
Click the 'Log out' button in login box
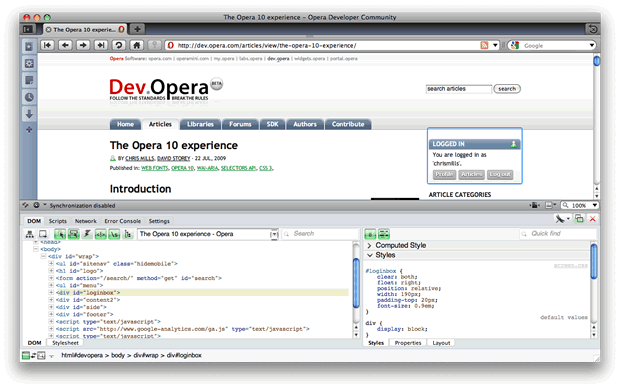[500, 174]
